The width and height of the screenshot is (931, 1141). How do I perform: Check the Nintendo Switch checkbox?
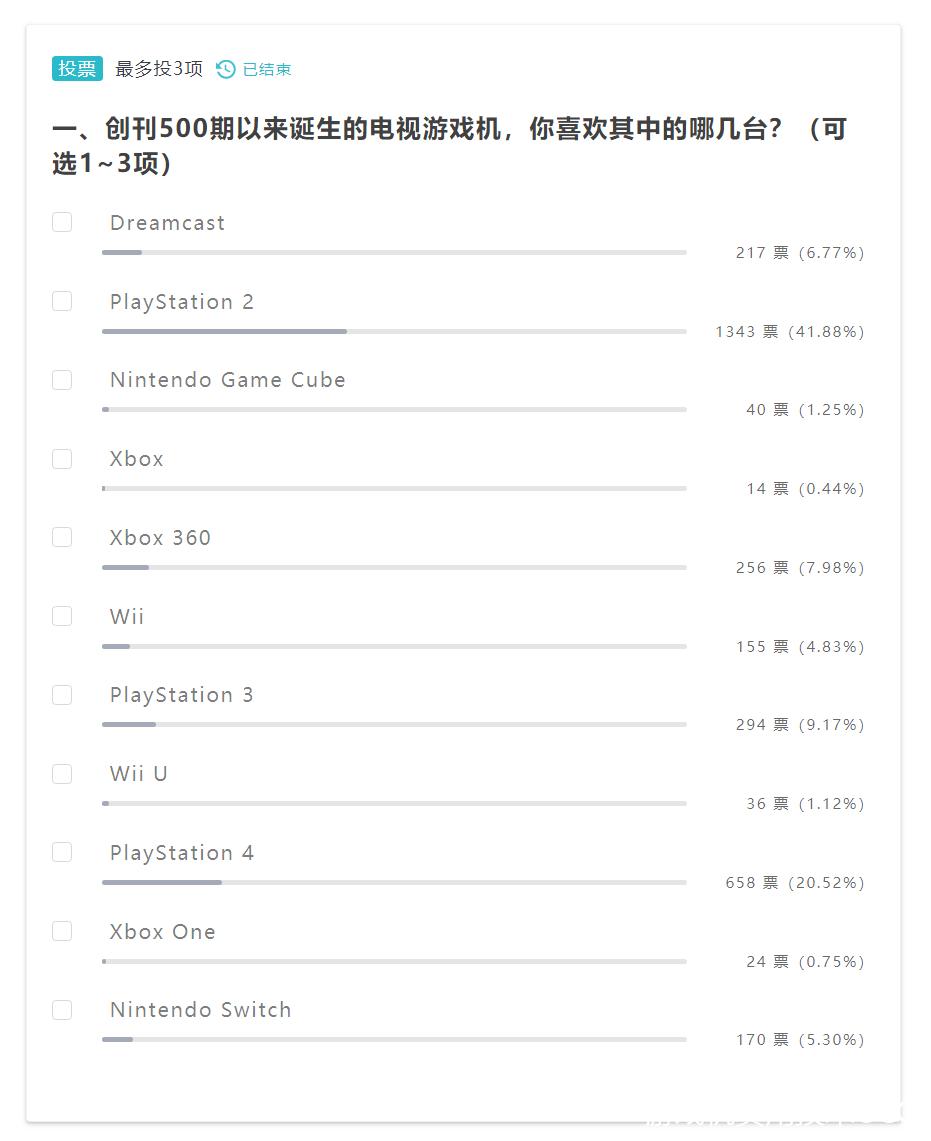point(61,1009)
